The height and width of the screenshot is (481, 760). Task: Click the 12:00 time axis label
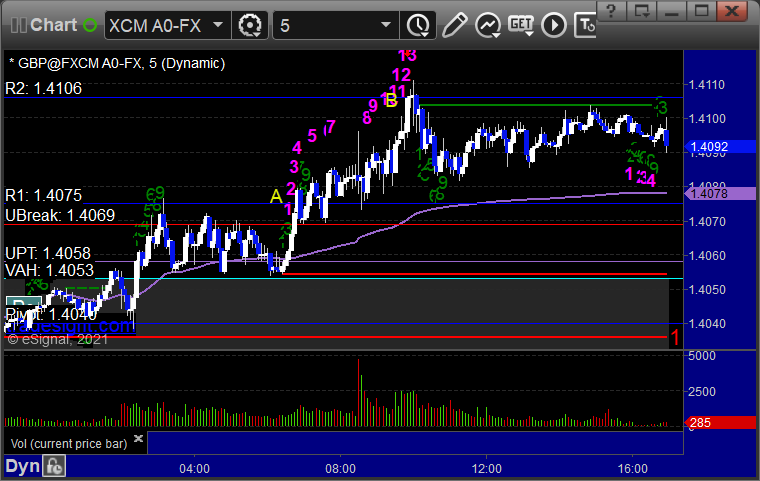[487, 469]
